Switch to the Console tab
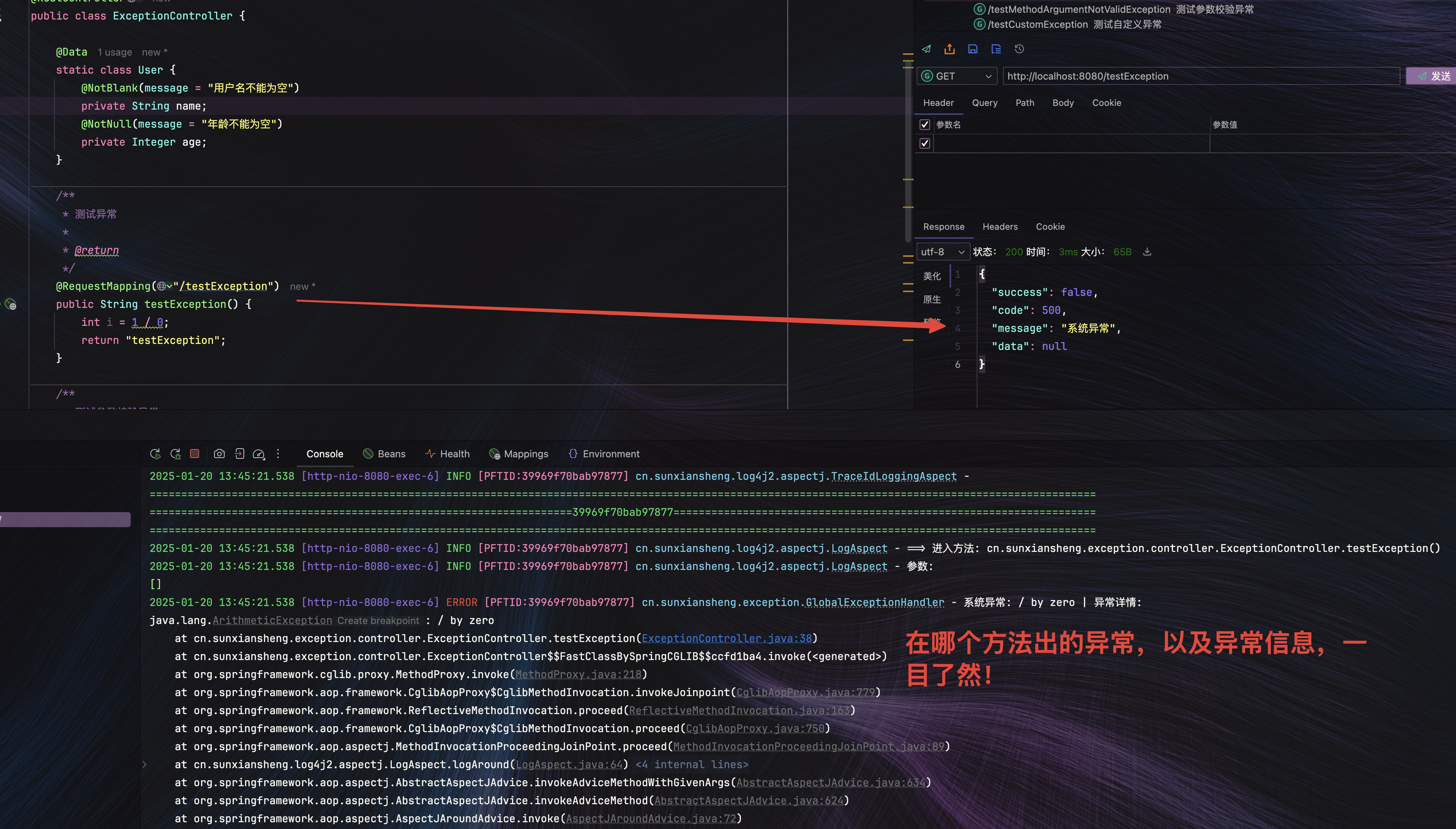The width and height of the screenshot is (1456, 829). [325, 454]
